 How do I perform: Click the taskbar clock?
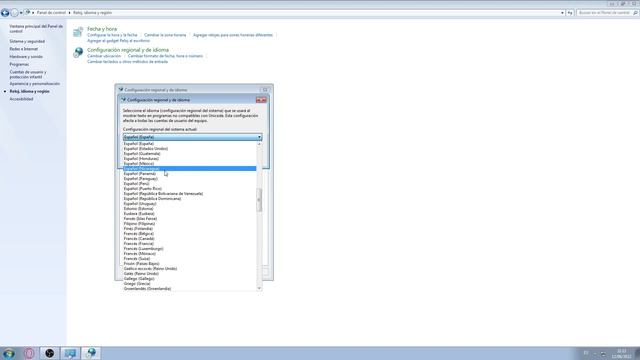point(621,354)
